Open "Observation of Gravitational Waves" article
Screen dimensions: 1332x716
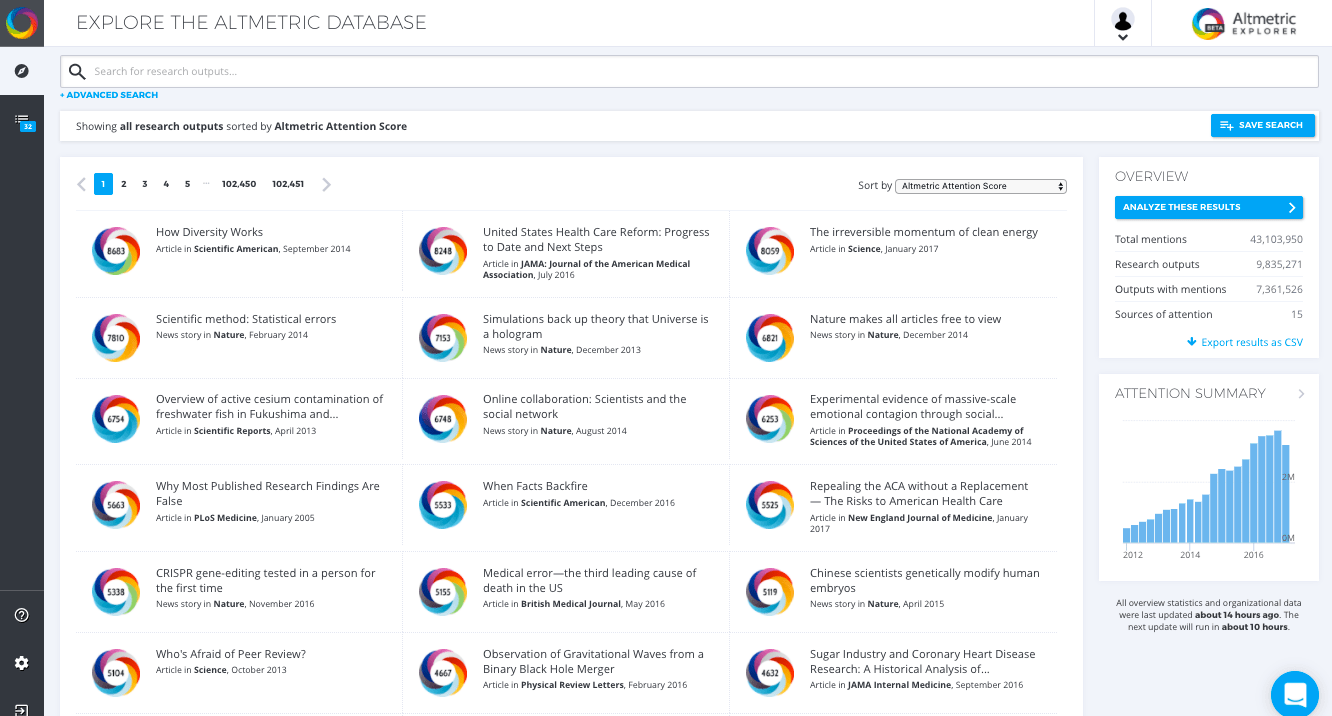(593, 662)
